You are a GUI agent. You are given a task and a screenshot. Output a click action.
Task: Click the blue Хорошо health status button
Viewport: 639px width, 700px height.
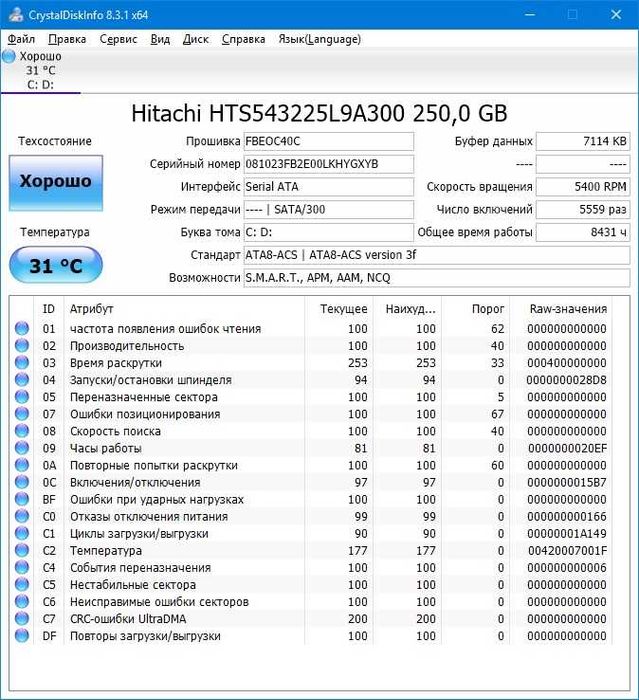(56, 183)
